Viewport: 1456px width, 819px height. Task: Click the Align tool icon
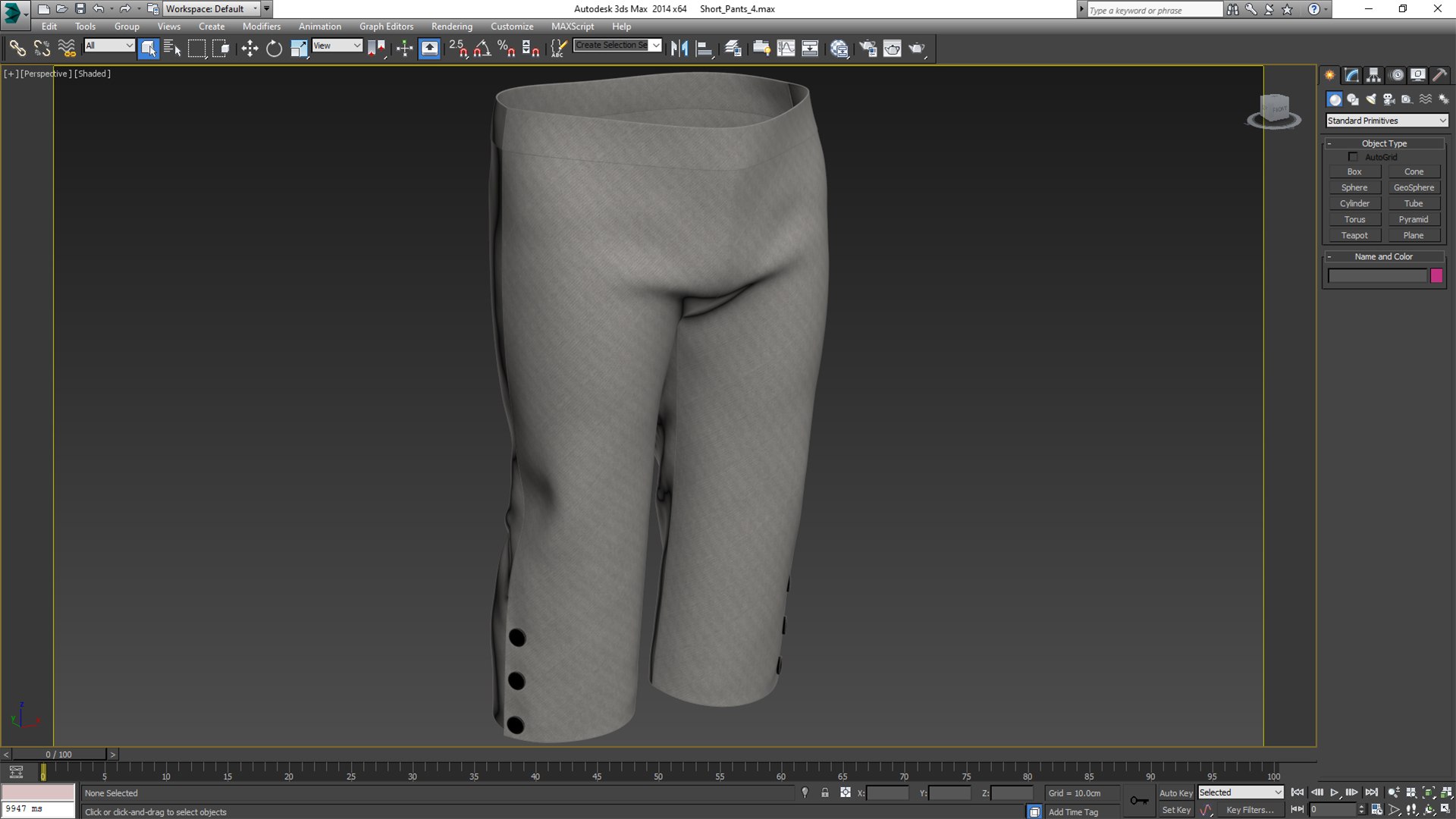[704, 49]
